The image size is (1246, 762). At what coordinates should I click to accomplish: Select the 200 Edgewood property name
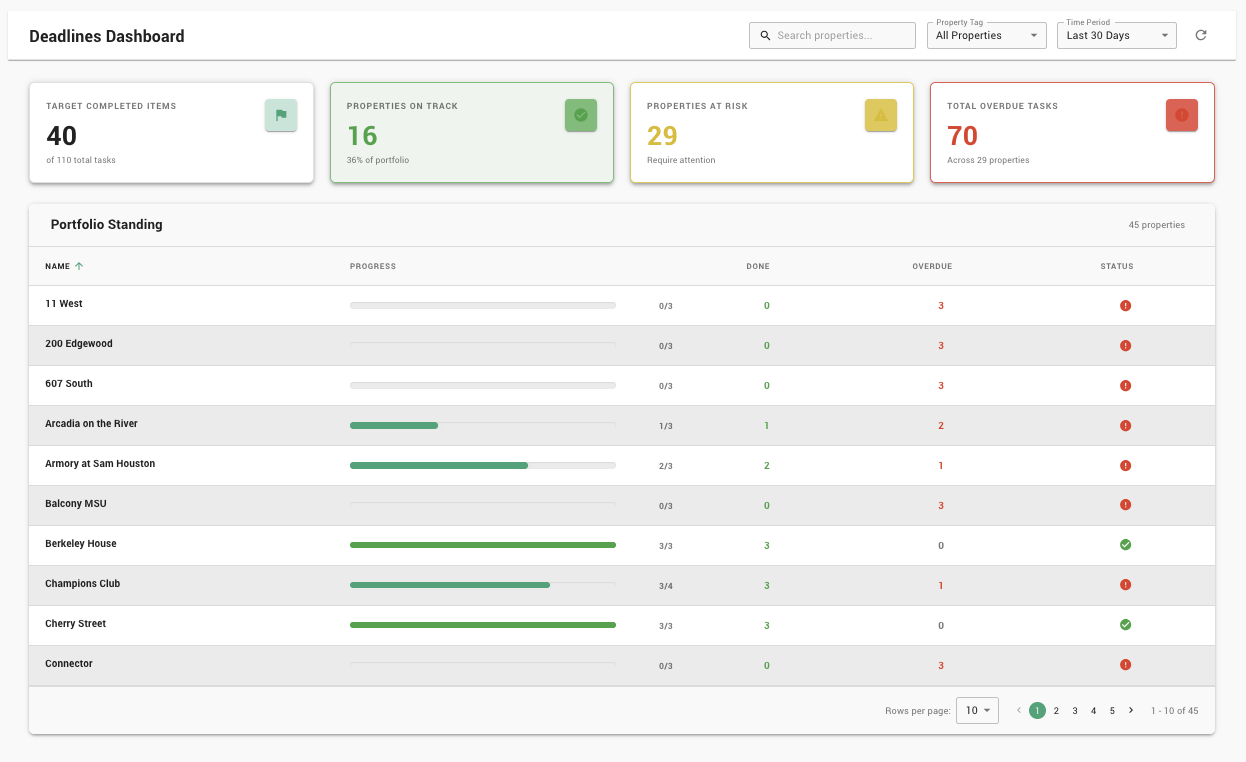click(x=79, y=343)
